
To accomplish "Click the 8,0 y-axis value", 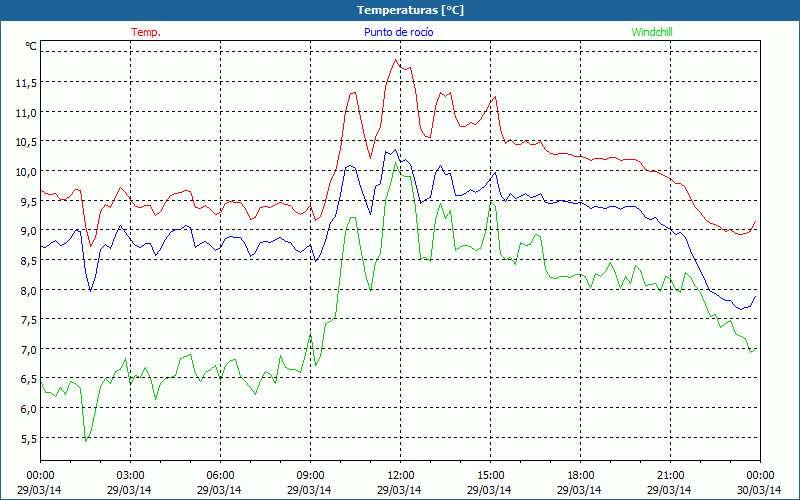I will pyautogui.click(x=28, y=291).
